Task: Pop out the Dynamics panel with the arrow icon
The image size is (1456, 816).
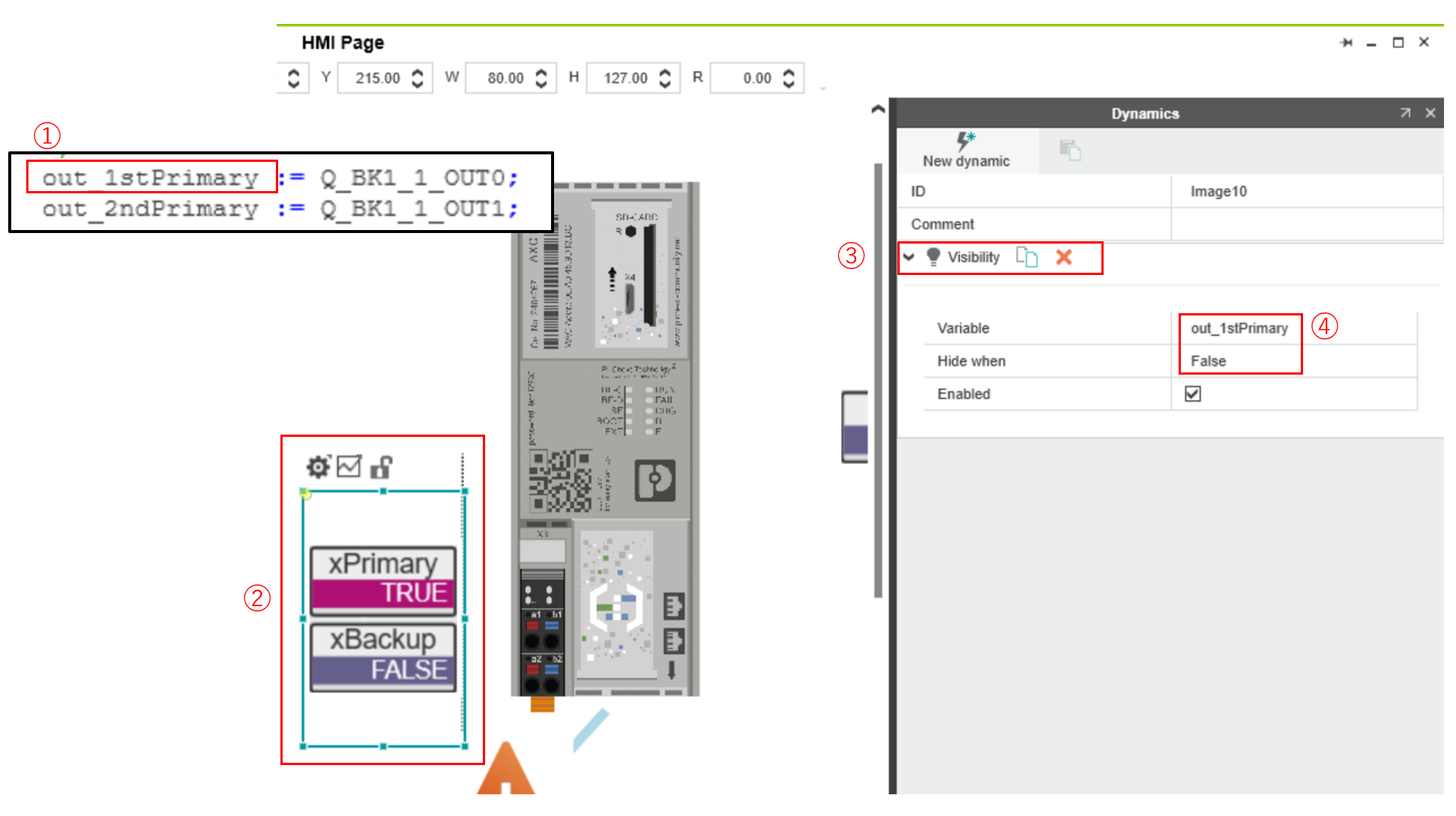Action: (x=1404, y=113)
